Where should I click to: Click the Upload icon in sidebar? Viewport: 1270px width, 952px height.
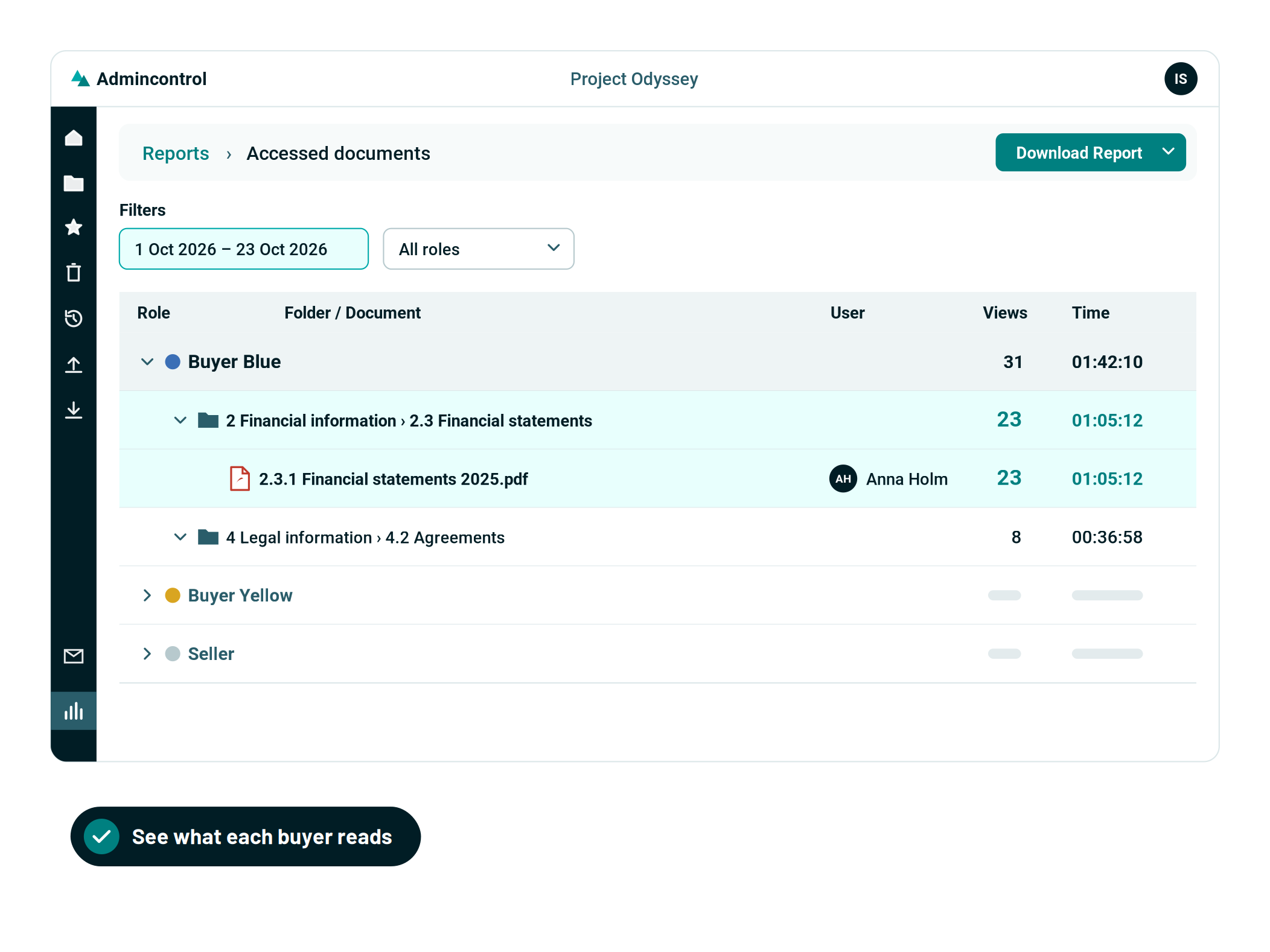pyautogui.click(x=74, y=364)
